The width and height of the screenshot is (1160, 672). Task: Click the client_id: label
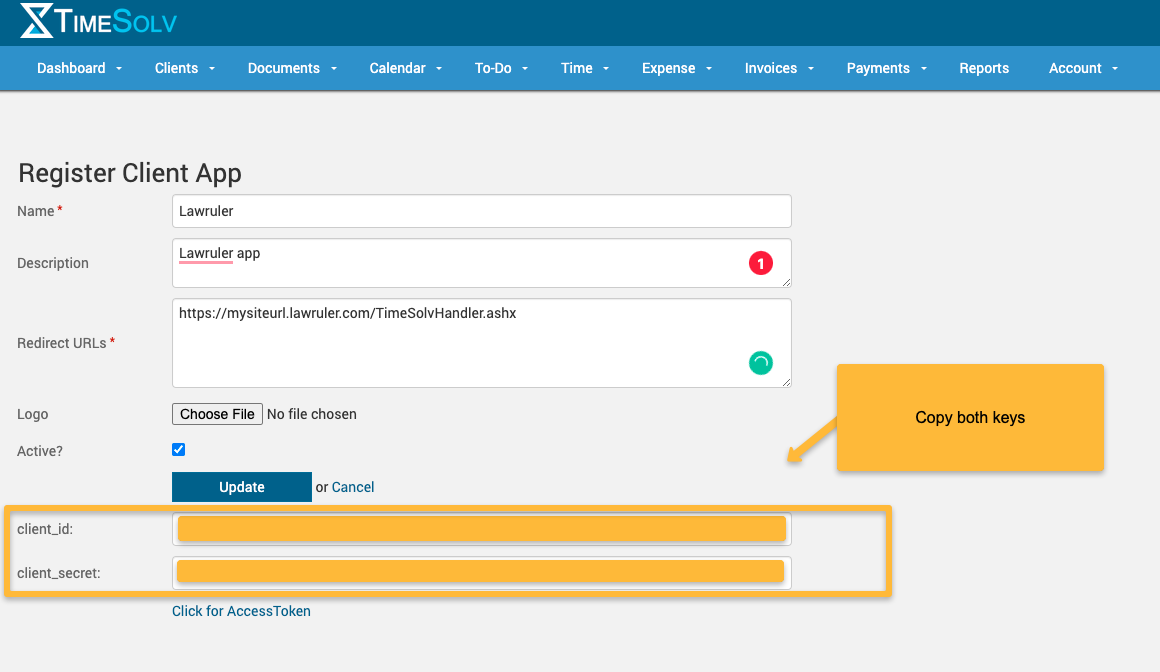(x=45, y=529)
